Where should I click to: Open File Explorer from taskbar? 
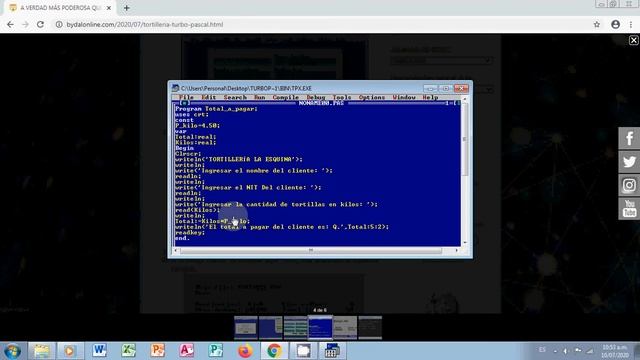[x=41, y=351]
